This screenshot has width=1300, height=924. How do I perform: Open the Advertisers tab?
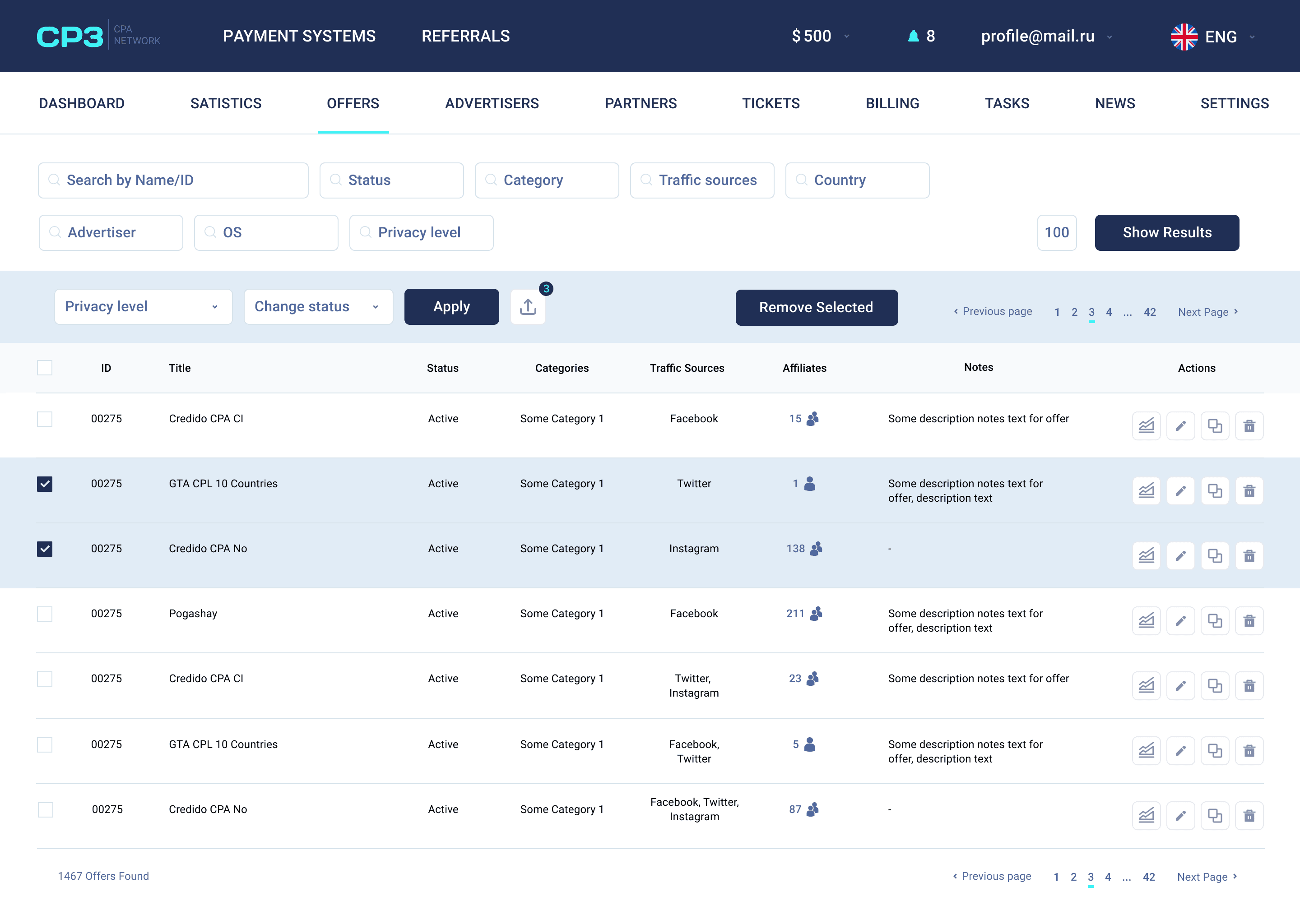[492, 103]
